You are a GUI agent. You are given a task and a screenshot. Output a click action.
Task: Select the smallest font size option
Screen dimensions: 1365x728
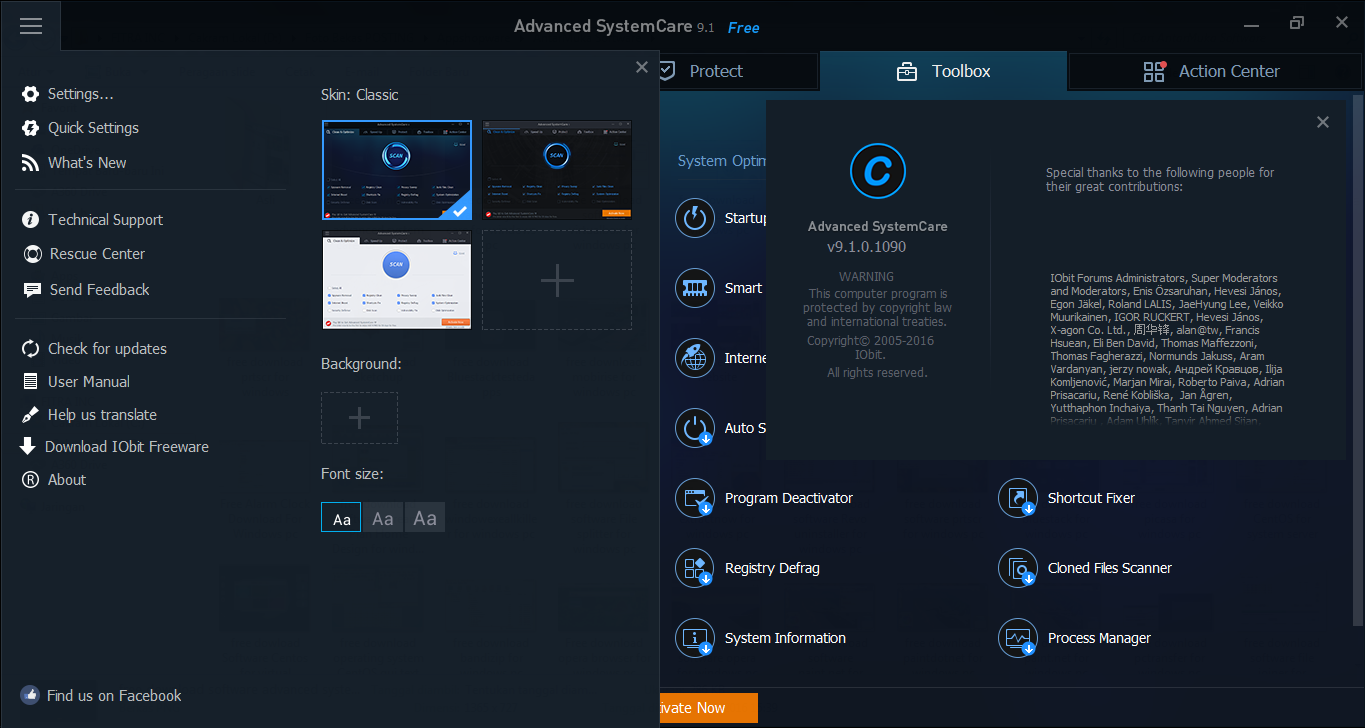click(340, 517)
